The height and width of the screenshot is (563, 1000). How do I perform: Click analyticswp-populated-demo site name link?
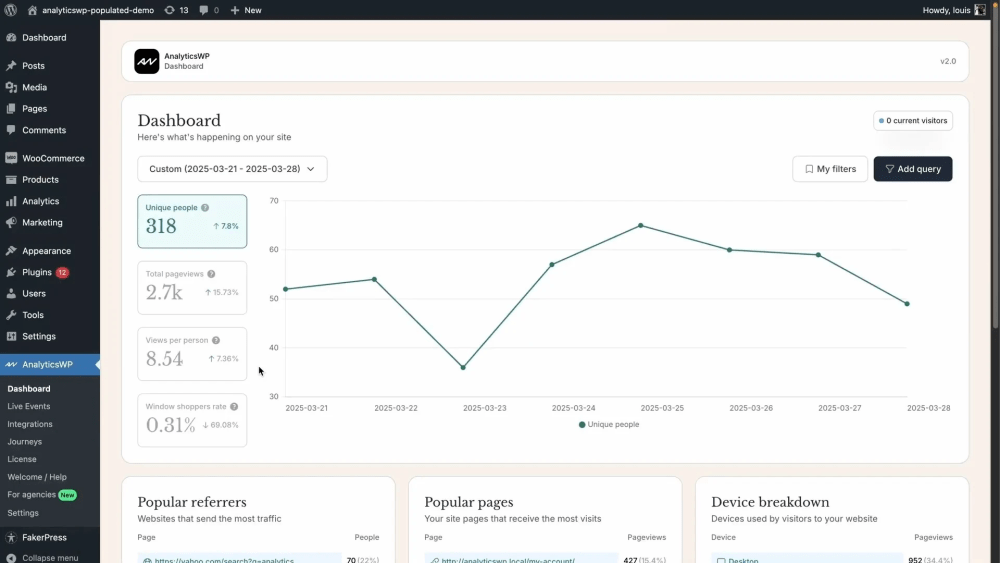click(98, 10)
